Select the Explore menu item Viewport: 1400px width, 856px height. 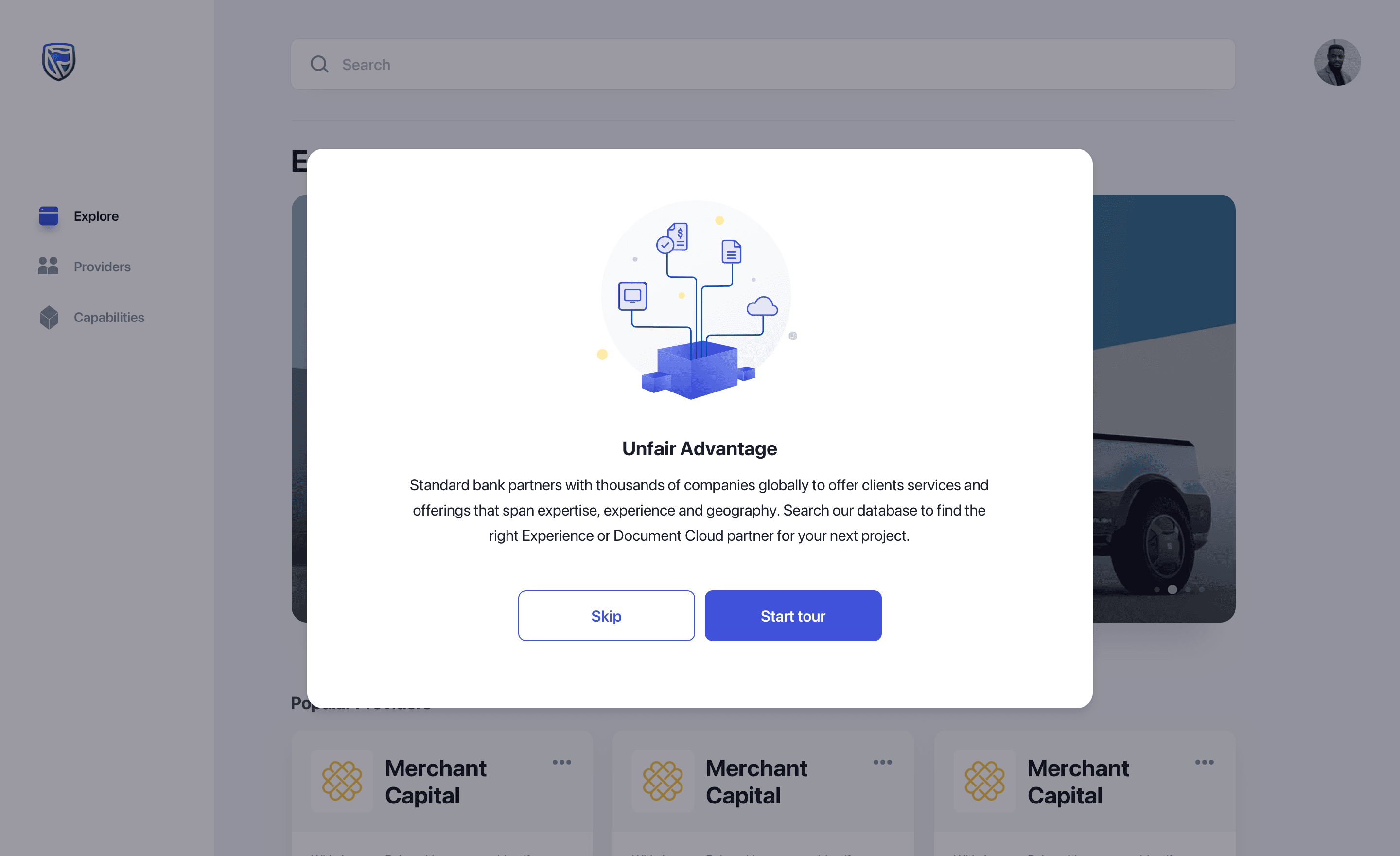(x=96, y=216)
